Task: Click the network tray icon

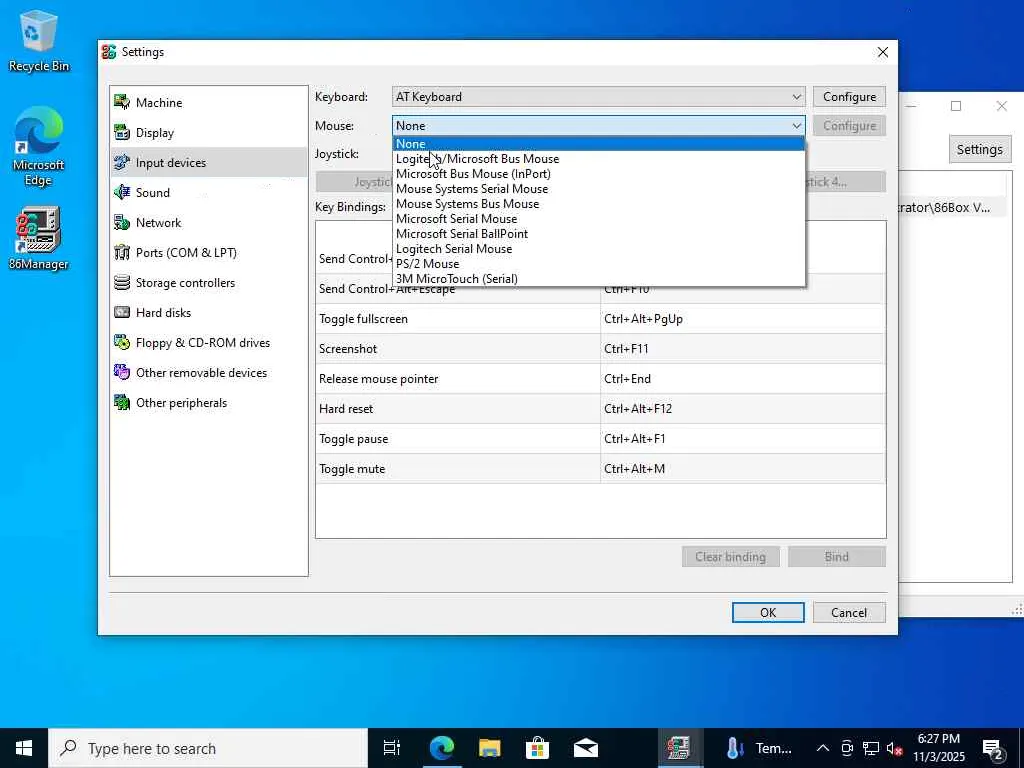Action: point(871,748)
